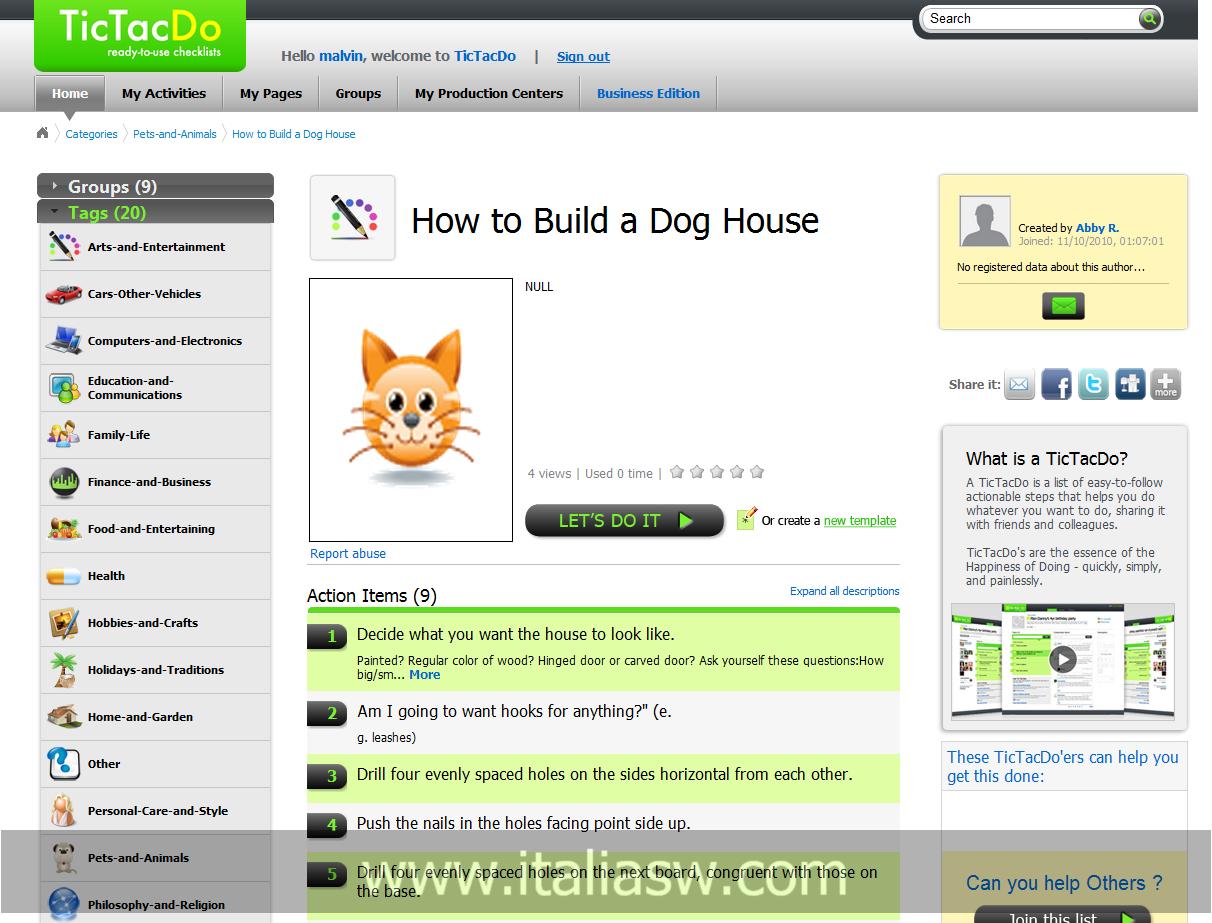Screen dimensions: 1212x923
Task: Select action item 4 Push the nails
Action: point(603,825)
